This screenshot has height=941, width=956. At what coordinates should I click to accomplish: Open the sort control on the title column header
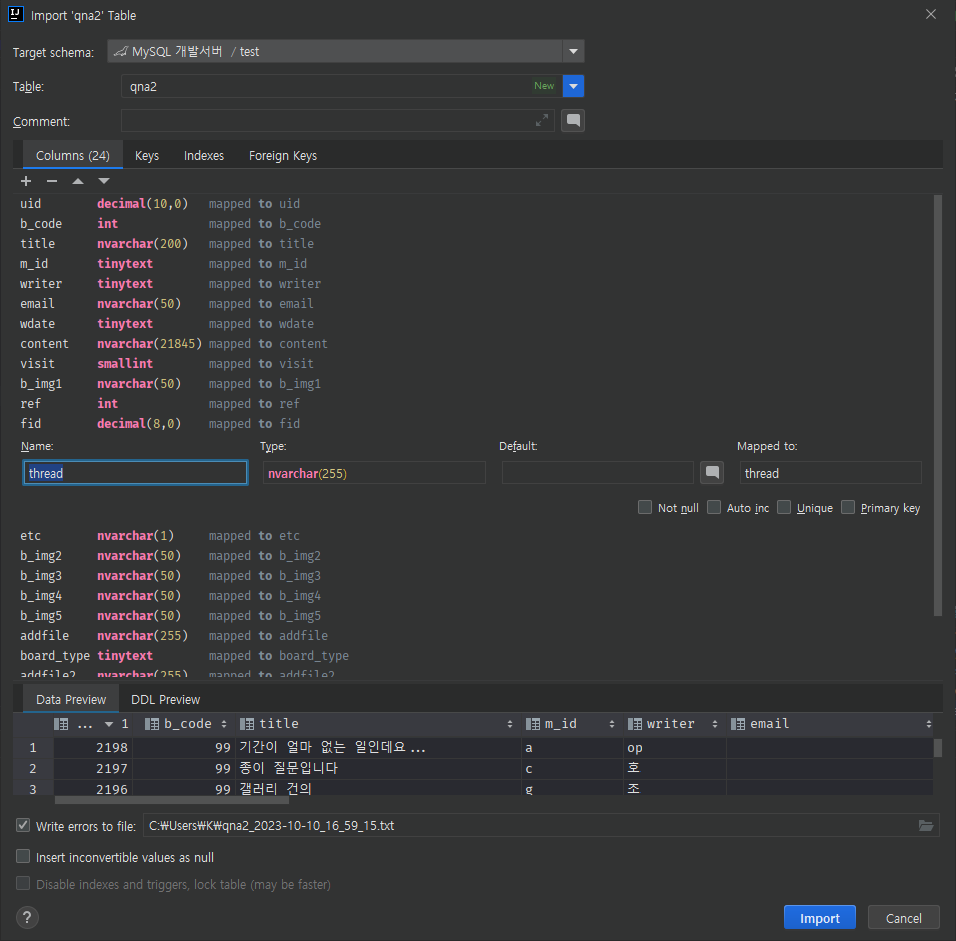click(511, 723)
